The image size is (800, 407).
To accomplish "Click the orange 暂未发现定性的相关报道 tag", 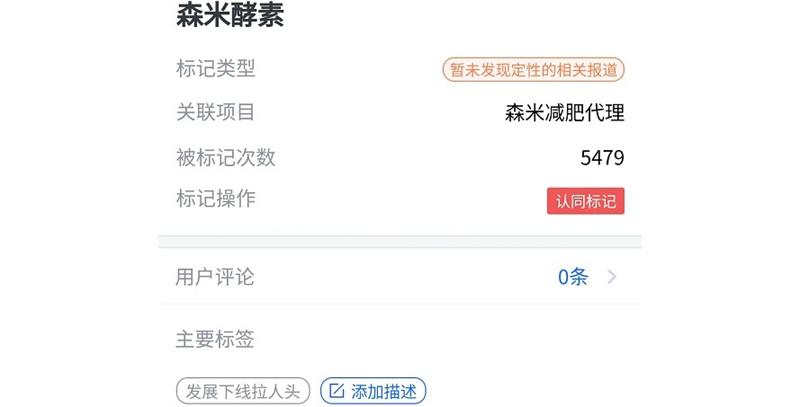I will [x=534, y=69].
